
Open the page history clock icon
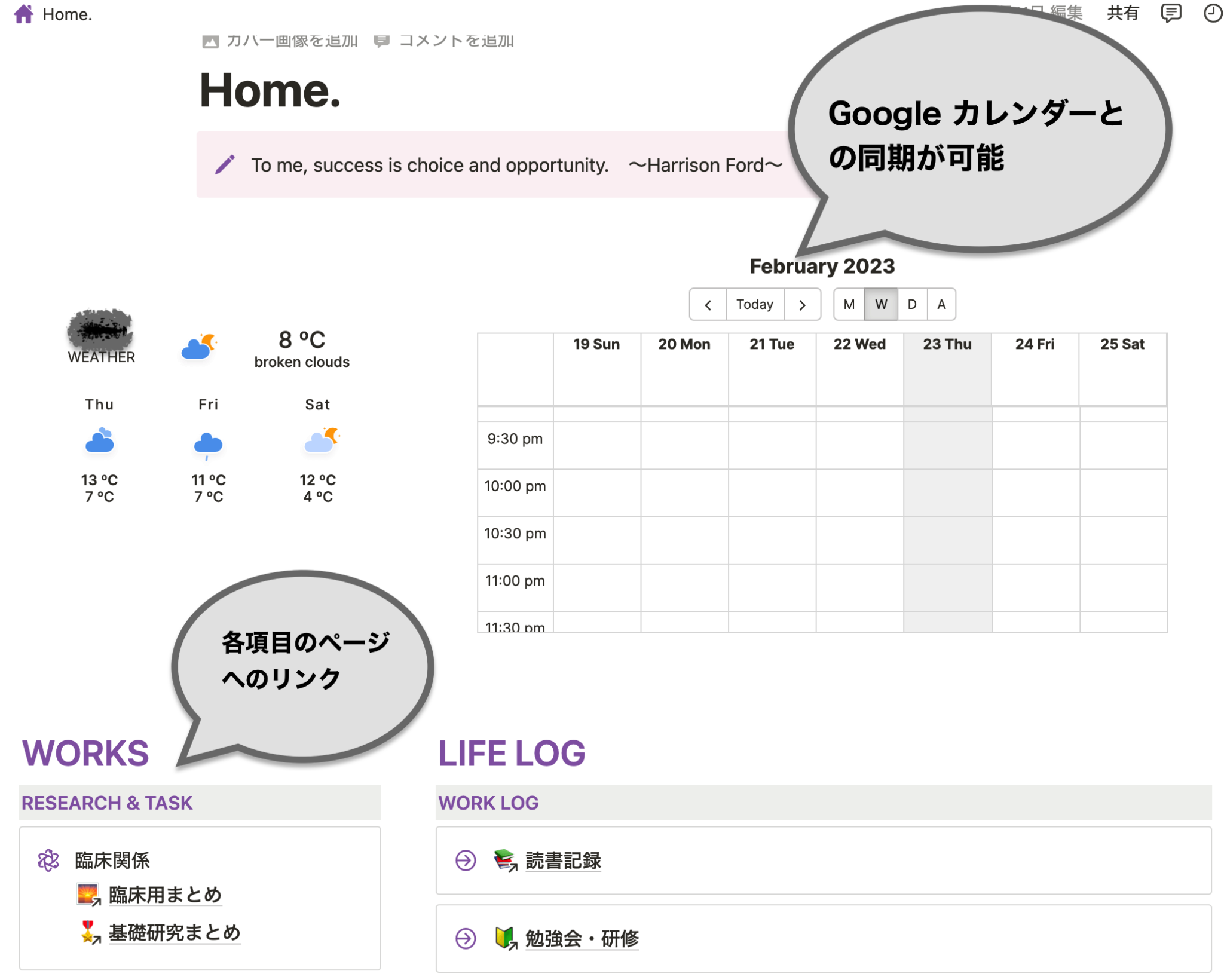coord(1212,13)
